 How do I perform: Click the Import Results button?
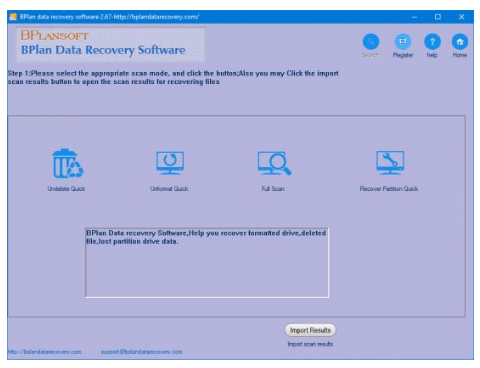[x=310, y=330]
